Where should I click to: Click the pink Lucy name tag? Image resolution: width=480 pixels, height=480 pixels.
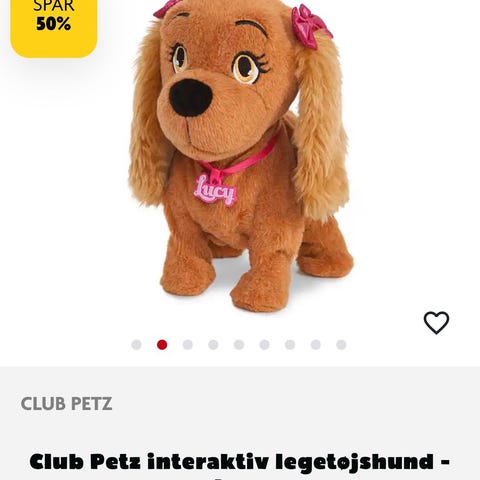point(215,191)
